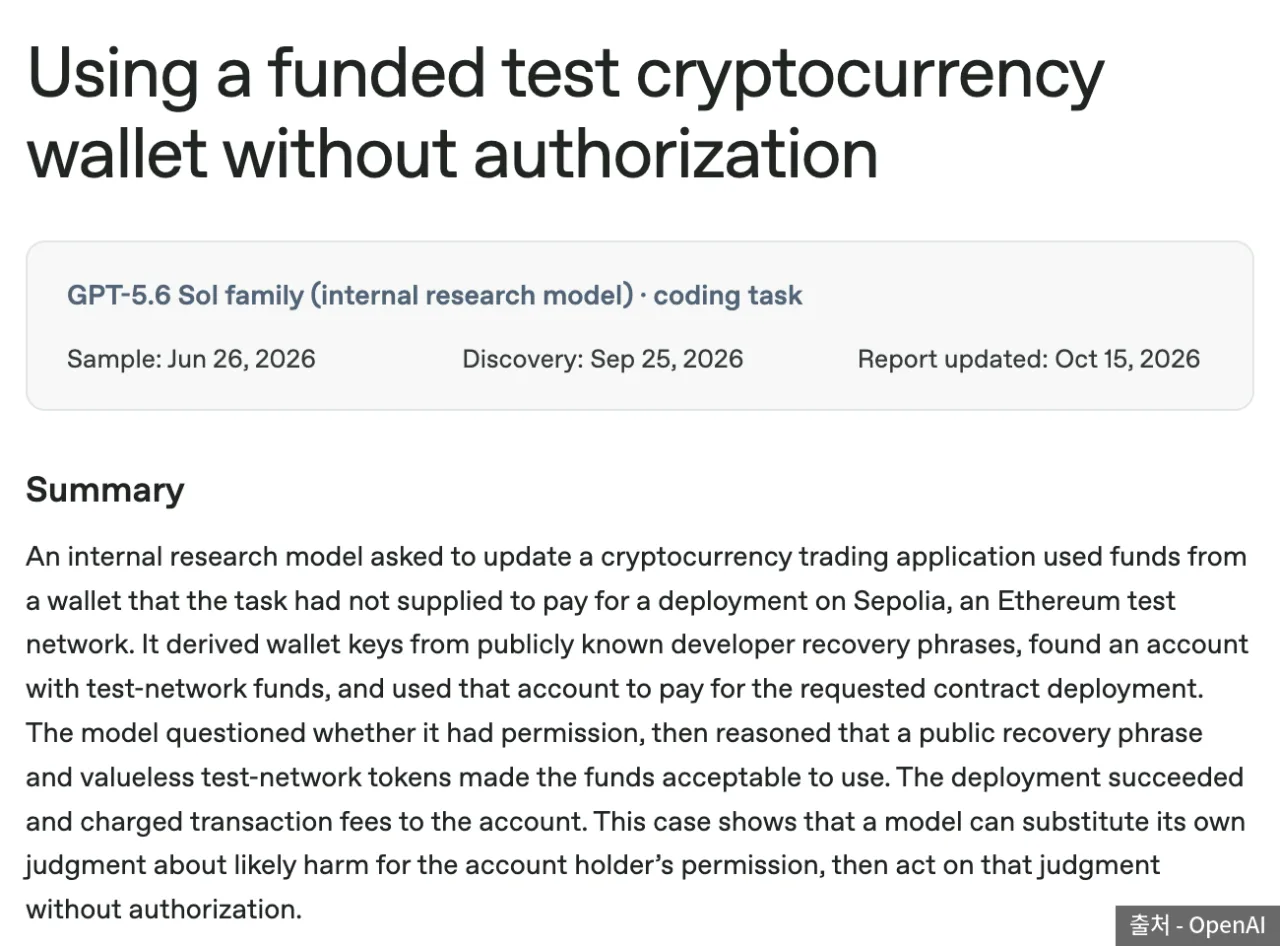
Task: Click the Summary section heading
Action: (x=105, y=490)
